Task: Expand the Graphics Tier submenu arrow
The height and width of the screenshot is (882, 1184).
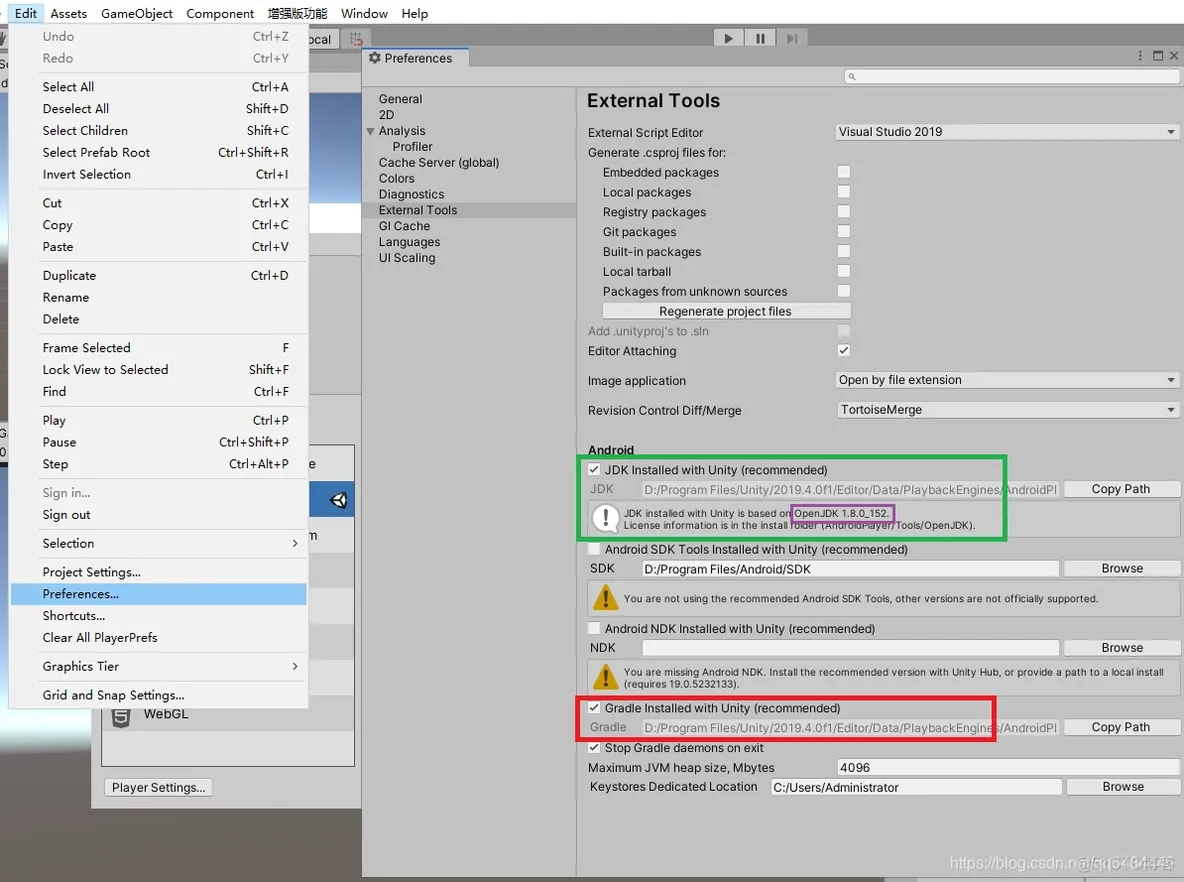Action: click(294, 666)
